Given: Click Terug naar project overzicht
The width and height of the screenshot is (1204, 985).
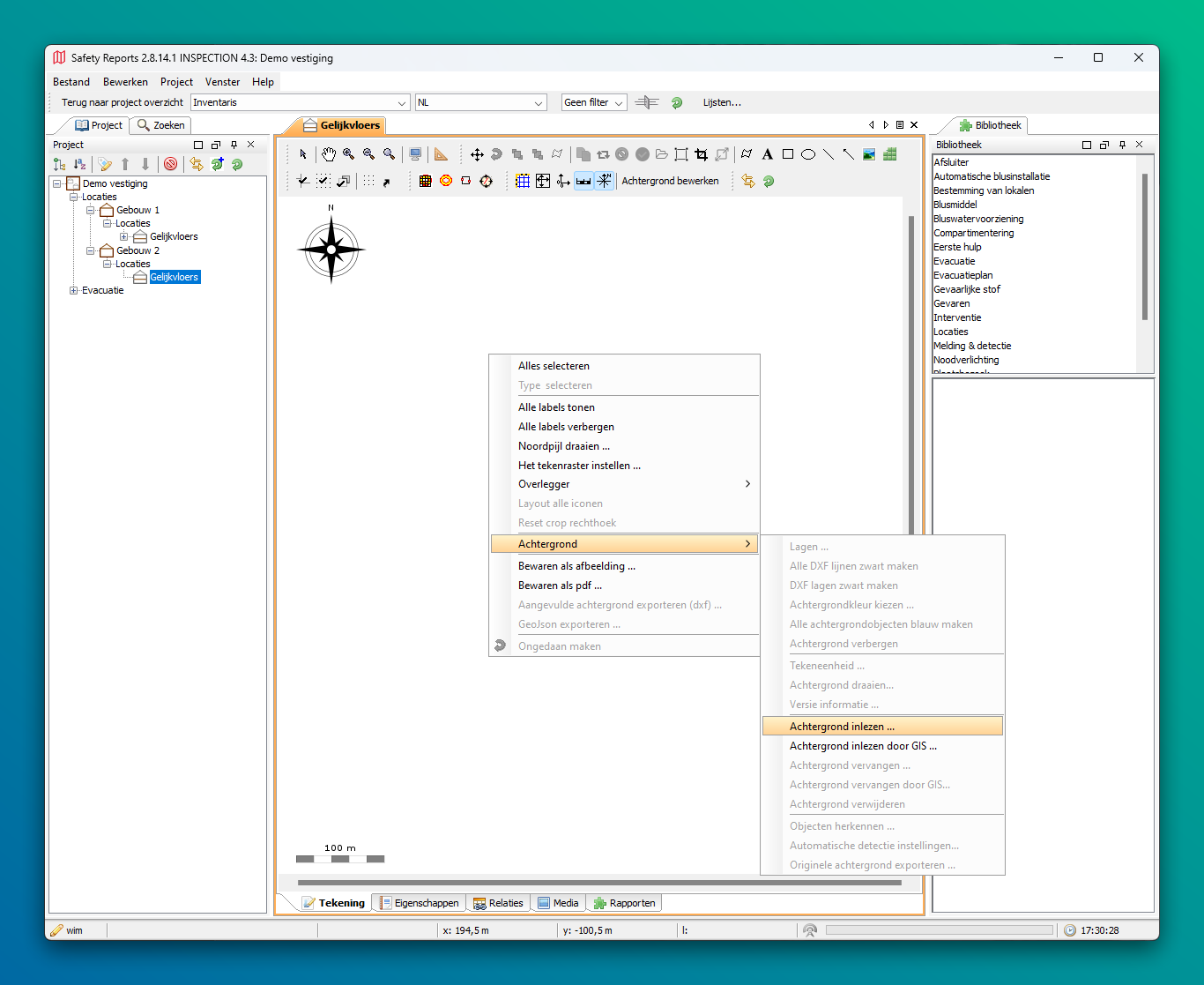Looking at the screenshot, I should [x=122, y=103].
